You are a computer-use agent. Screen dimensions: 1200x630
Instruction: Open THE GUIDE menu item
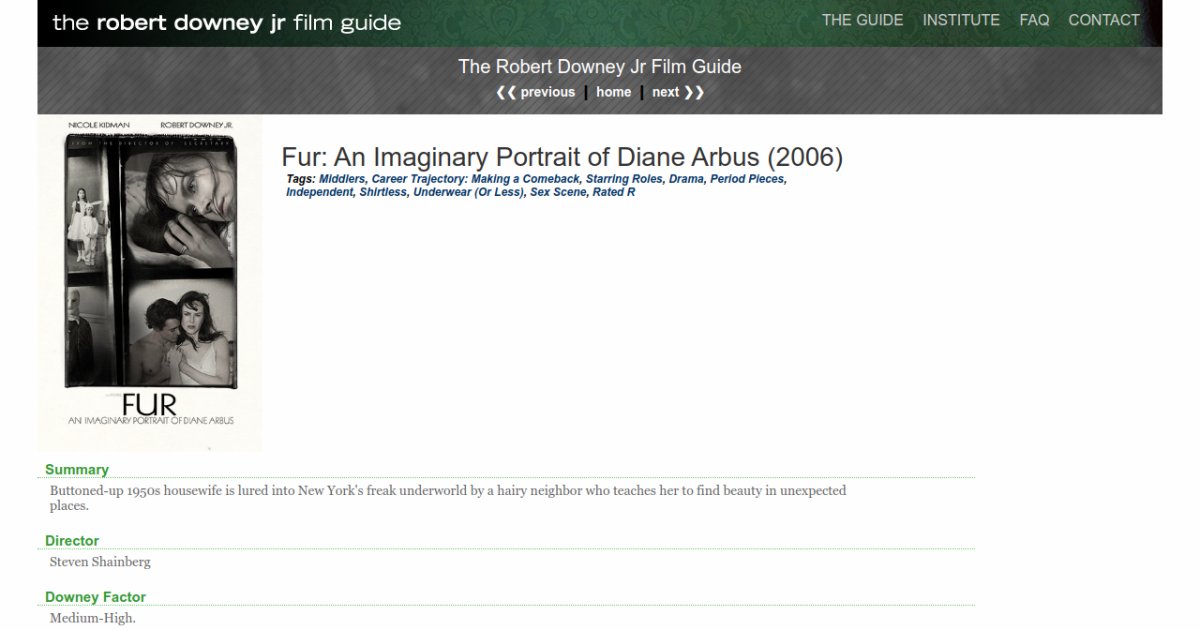click(862, 20)
